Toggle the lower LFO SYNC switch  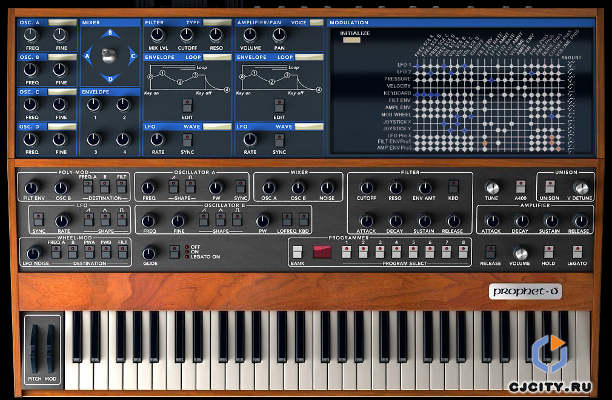click(38, 220)
